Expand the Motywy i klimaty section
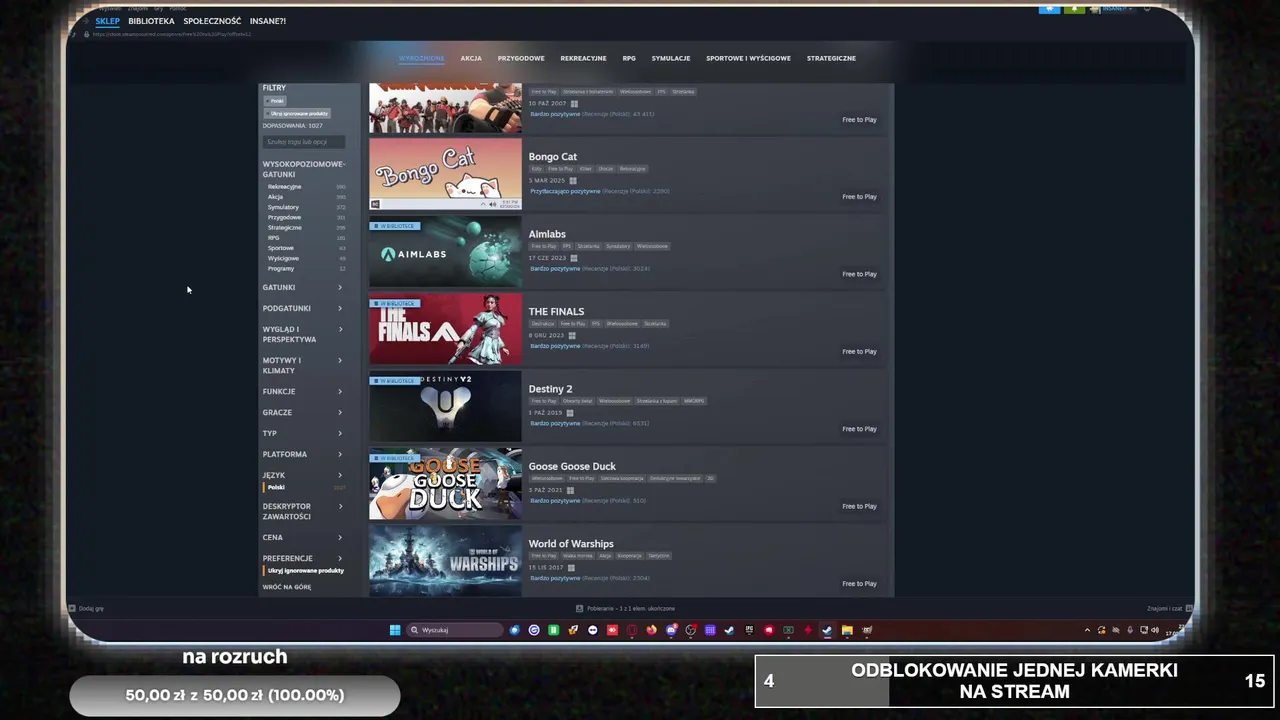This screenshot has width=1280, height=720. pos(303,365)
